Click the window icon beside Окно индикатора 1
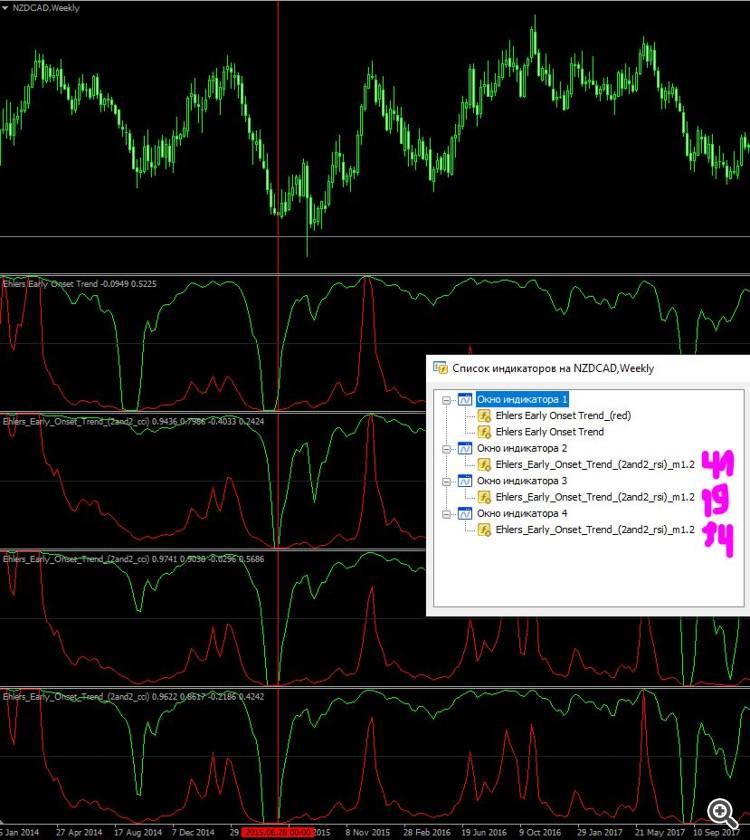The image size is (750, 840). (x=464, y=400)
